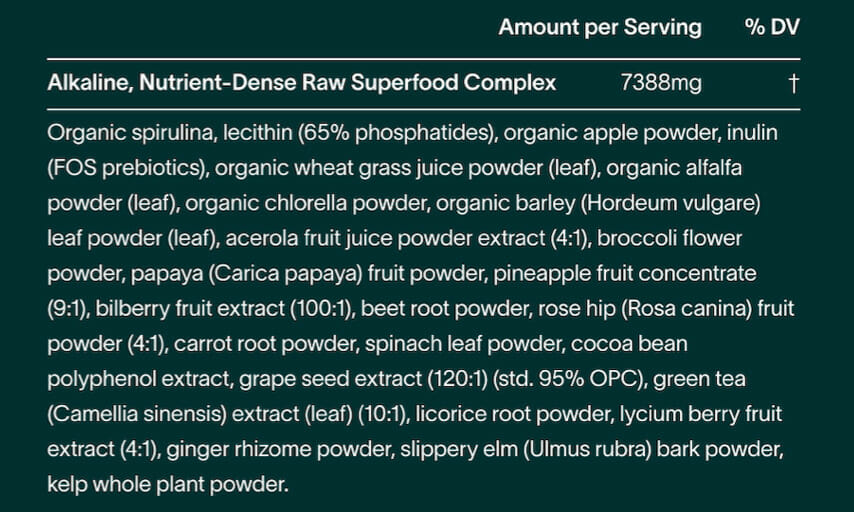Click "bilberry fruit extract (100:1)" text
854x512 pixels.
click(223, 308)
